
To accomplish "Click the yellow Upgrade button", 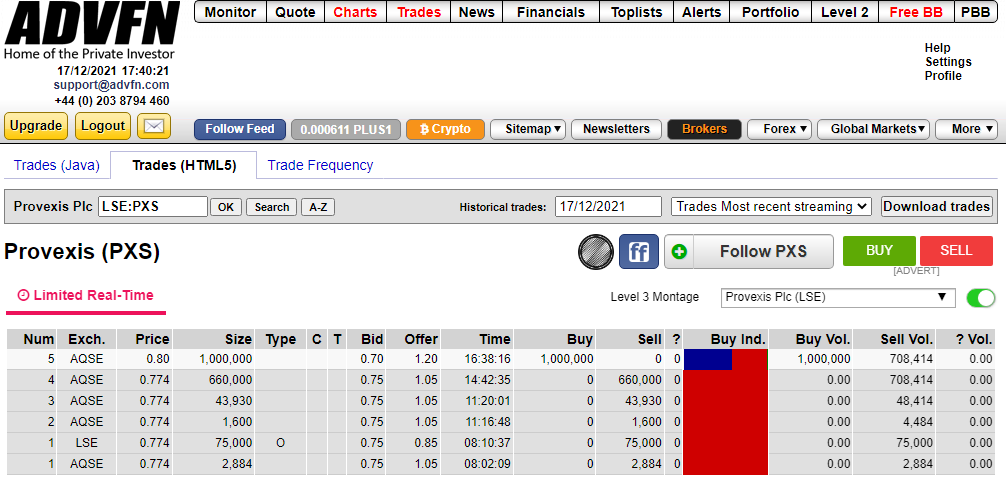I will [36, 126].
